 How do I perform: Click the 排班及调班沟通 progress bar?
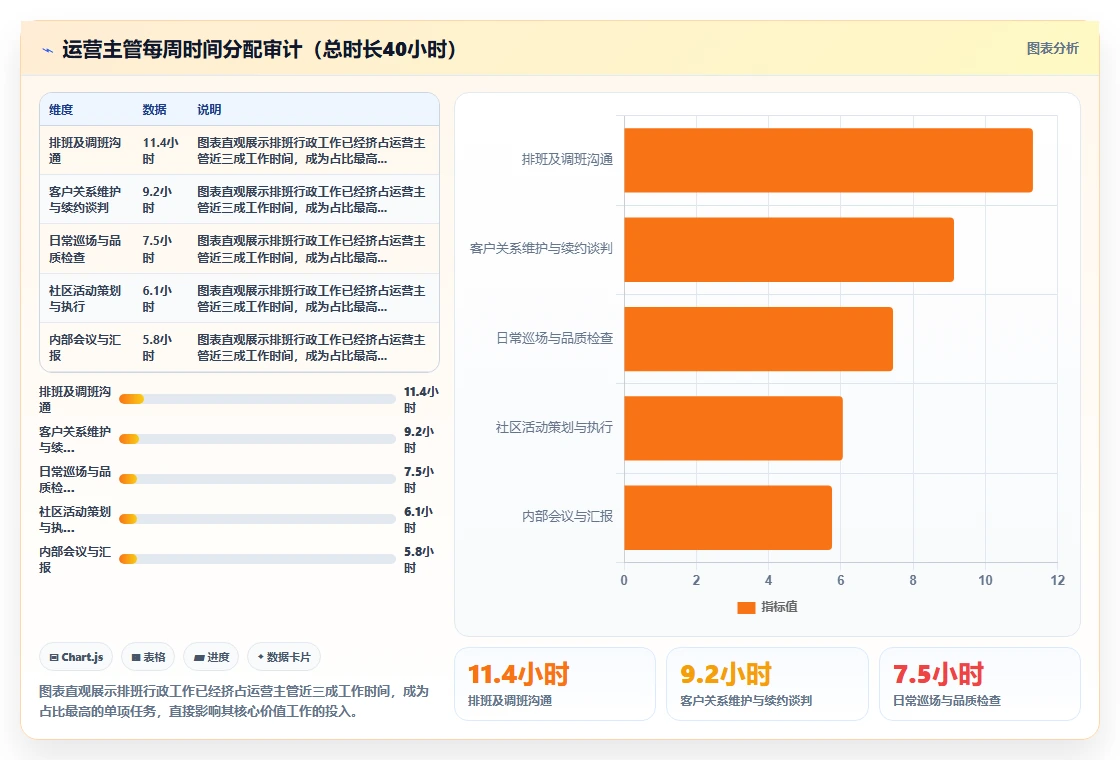(x=257, y=399)
